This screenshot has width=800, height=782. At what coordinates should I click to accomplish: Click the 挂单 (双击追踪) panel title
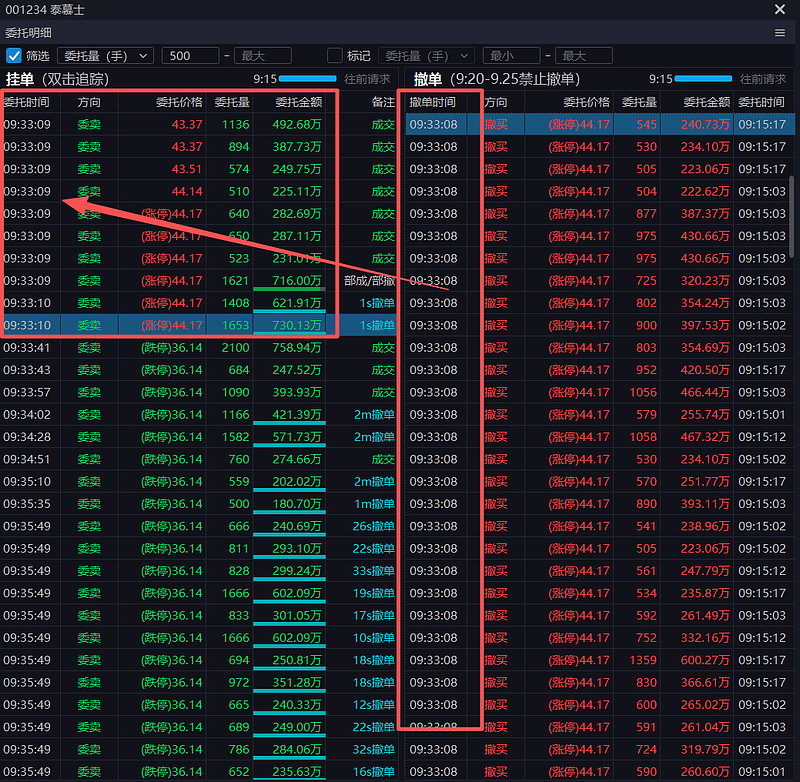tap(57, 79)
